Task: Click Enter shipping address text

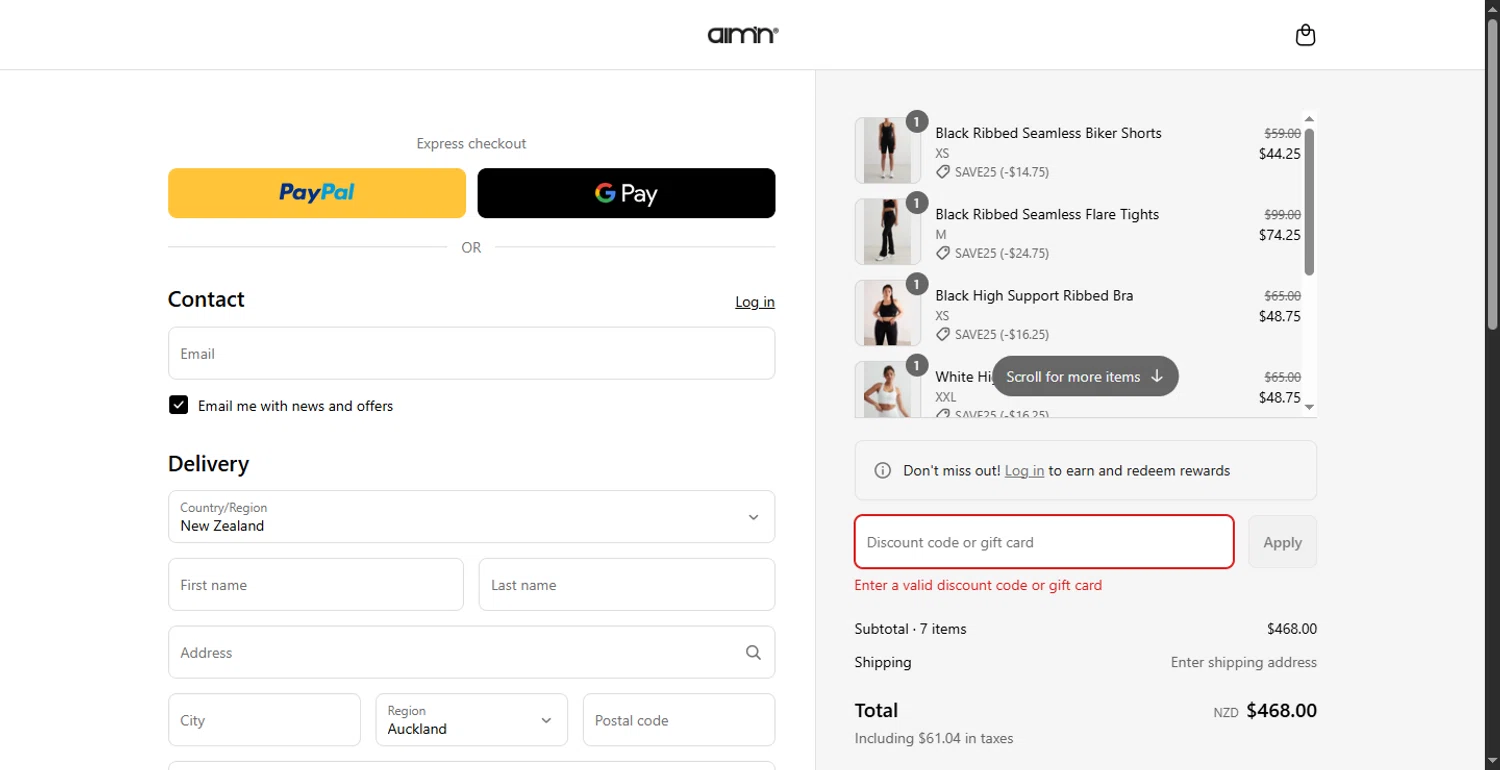Action: 1244,662
